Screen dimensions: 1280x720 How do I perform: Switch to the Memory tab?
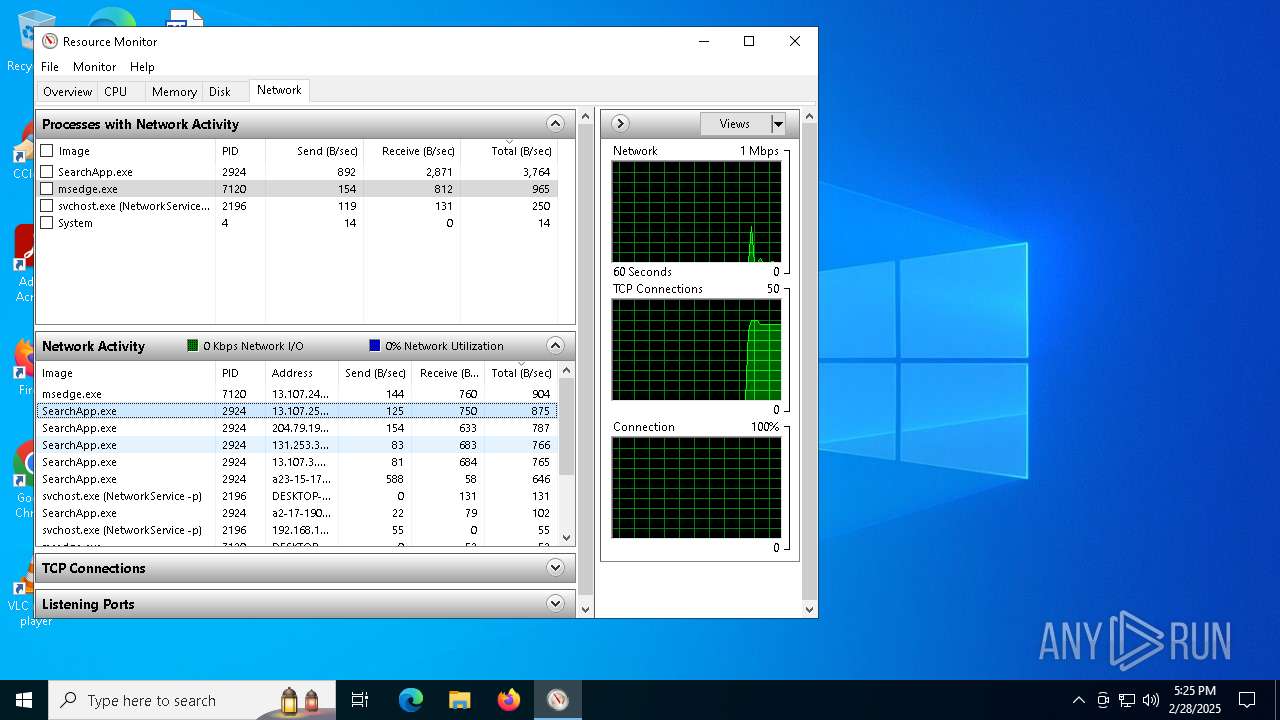click(174, 91)
